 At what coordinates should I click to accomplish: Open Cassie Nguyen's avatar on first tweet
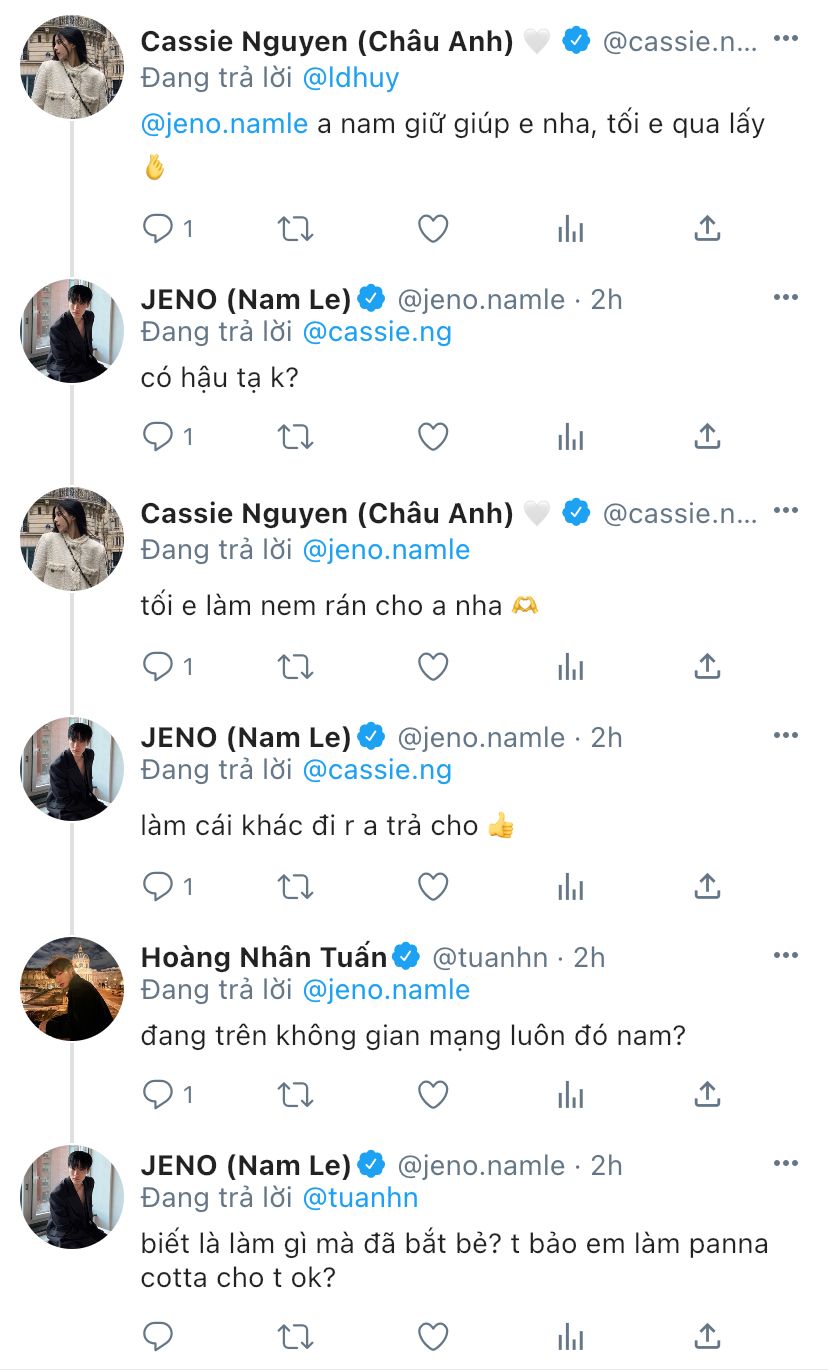point(72,67)
